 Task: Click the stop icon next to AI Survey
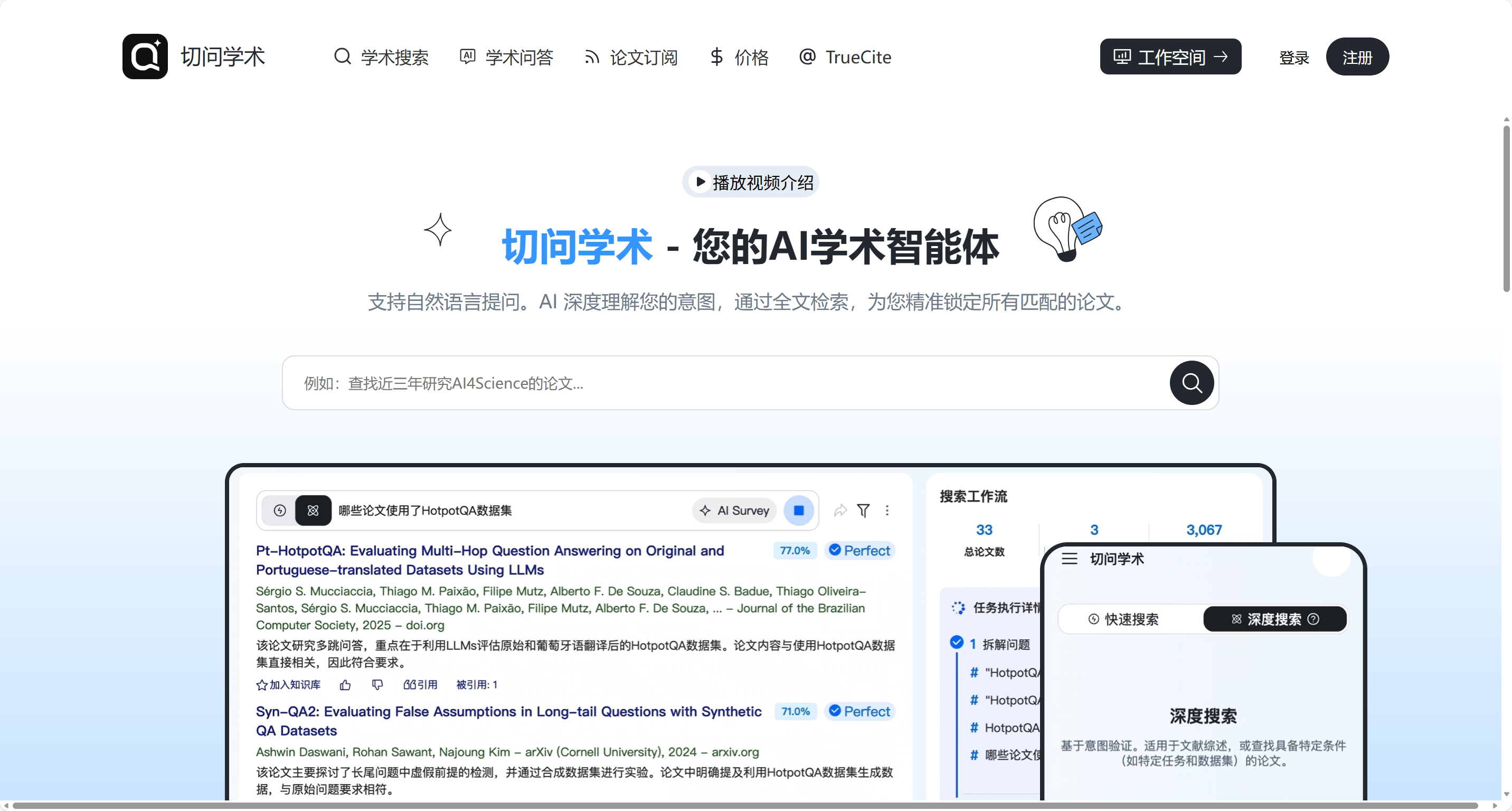pyautogui.click(x=798, y=510)
